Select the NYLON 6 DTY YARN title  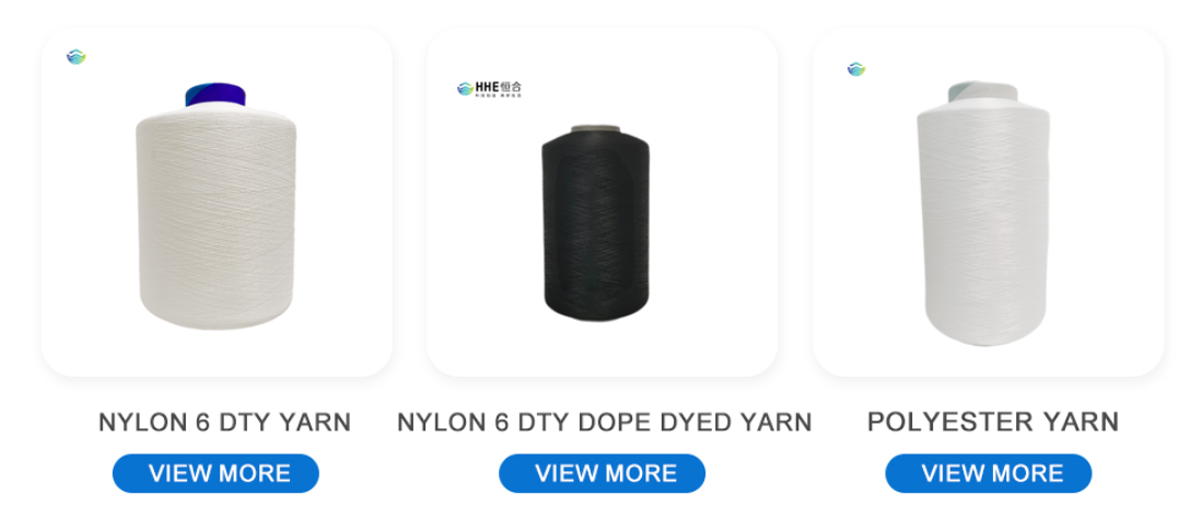(x=225, y=422)
